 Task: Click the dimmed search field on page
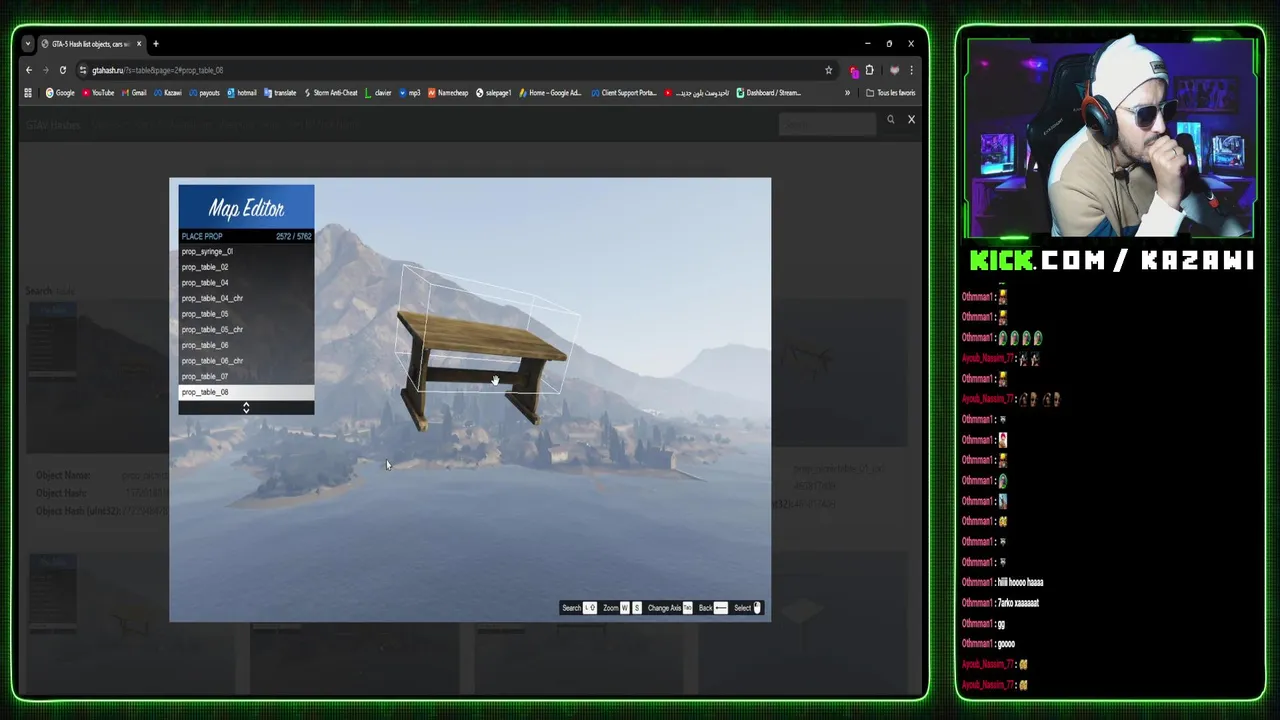827,124
